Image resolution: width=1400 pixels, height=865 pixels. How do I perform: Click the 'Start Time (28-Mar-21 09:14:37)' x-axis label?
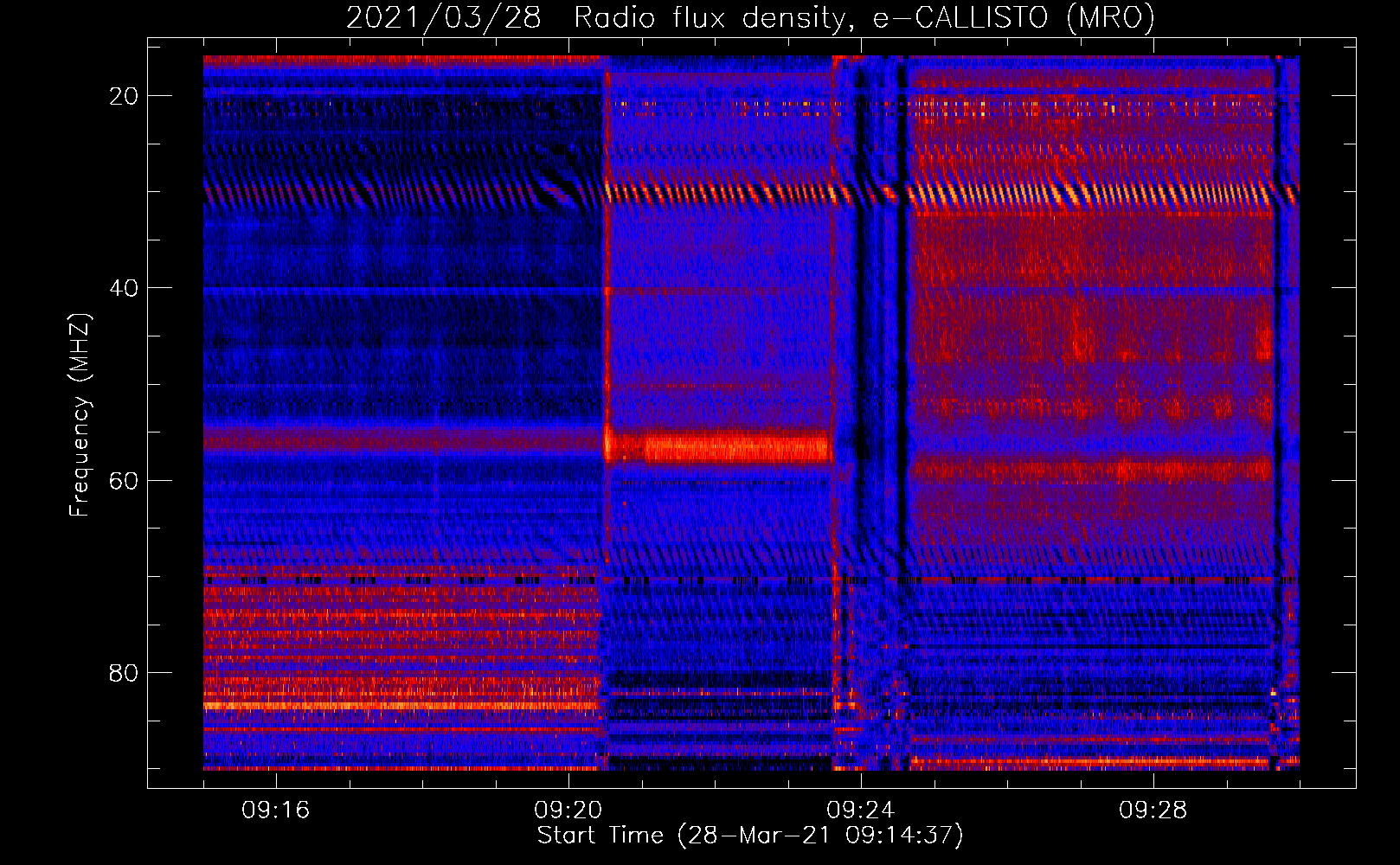click(x=750, y=836)
